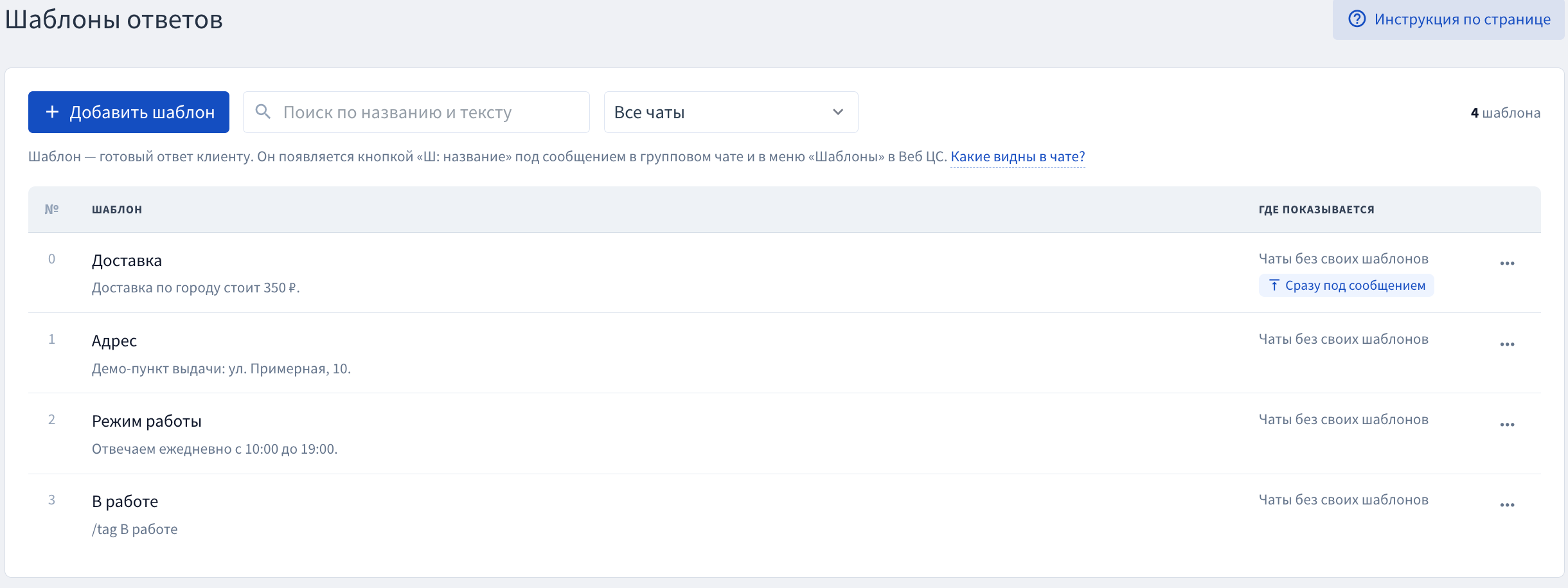Click the ШАБЛОН column header
This screenshot has height=588, width=1568.
tap(117, 209)
